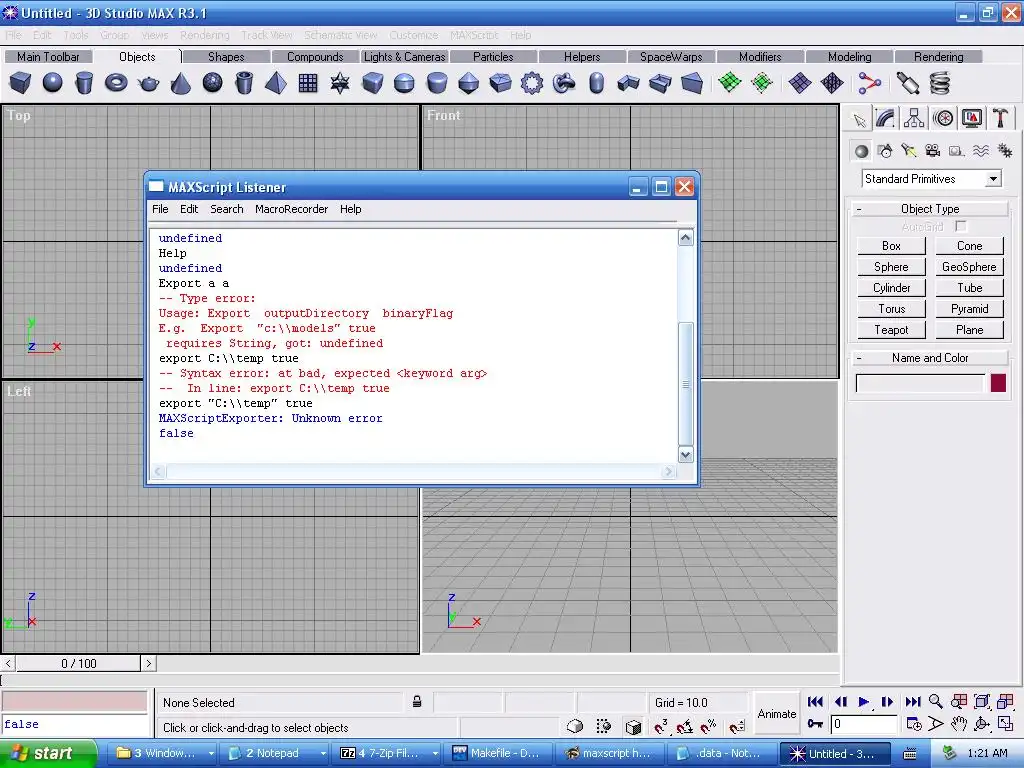The image size is (1024, 768).
Task: Click the object name input field
Action: [x=919, y=383]
